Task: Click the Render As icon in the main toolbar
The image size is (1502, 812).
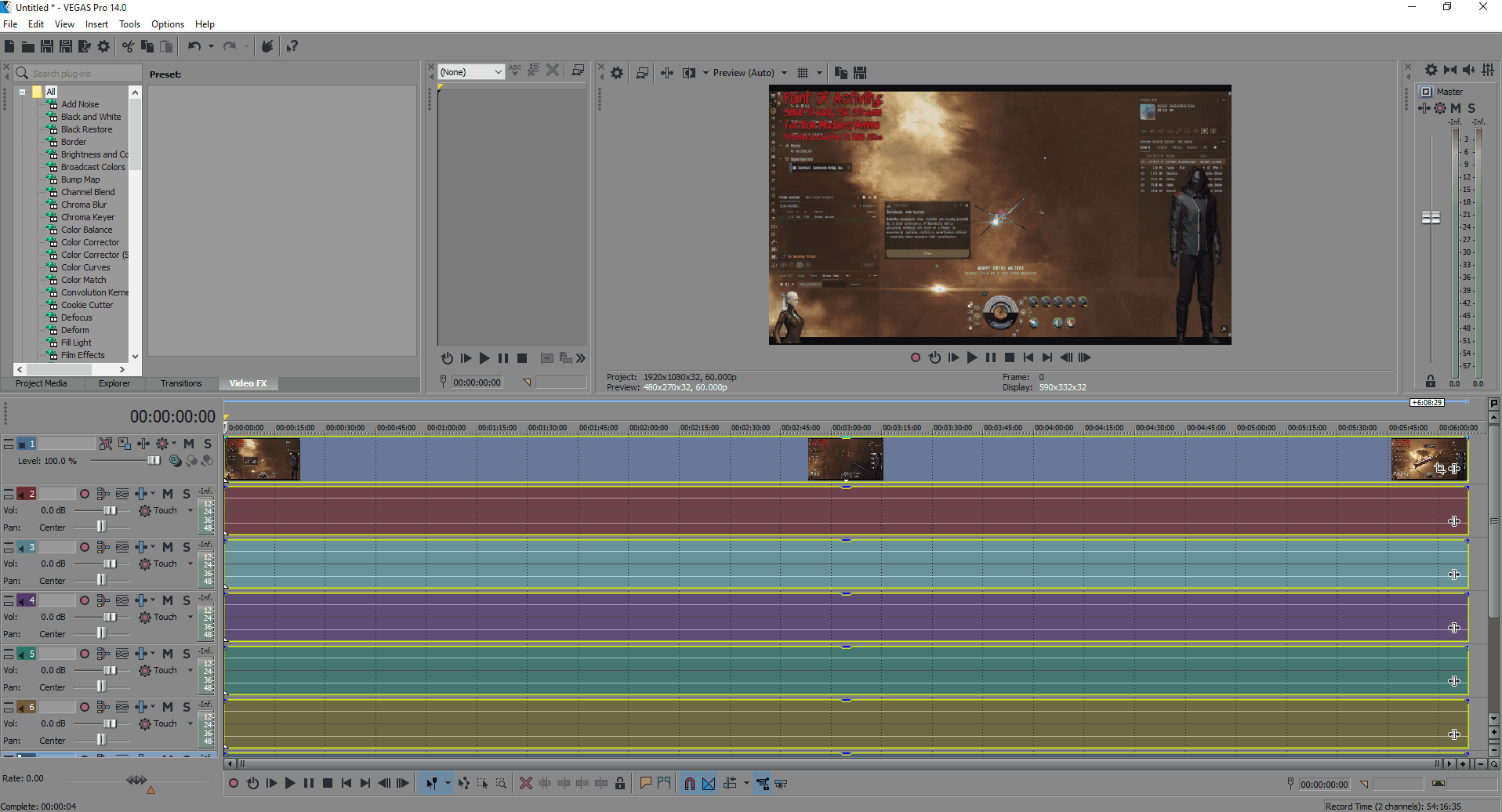Action: click(x=85, y=46)
